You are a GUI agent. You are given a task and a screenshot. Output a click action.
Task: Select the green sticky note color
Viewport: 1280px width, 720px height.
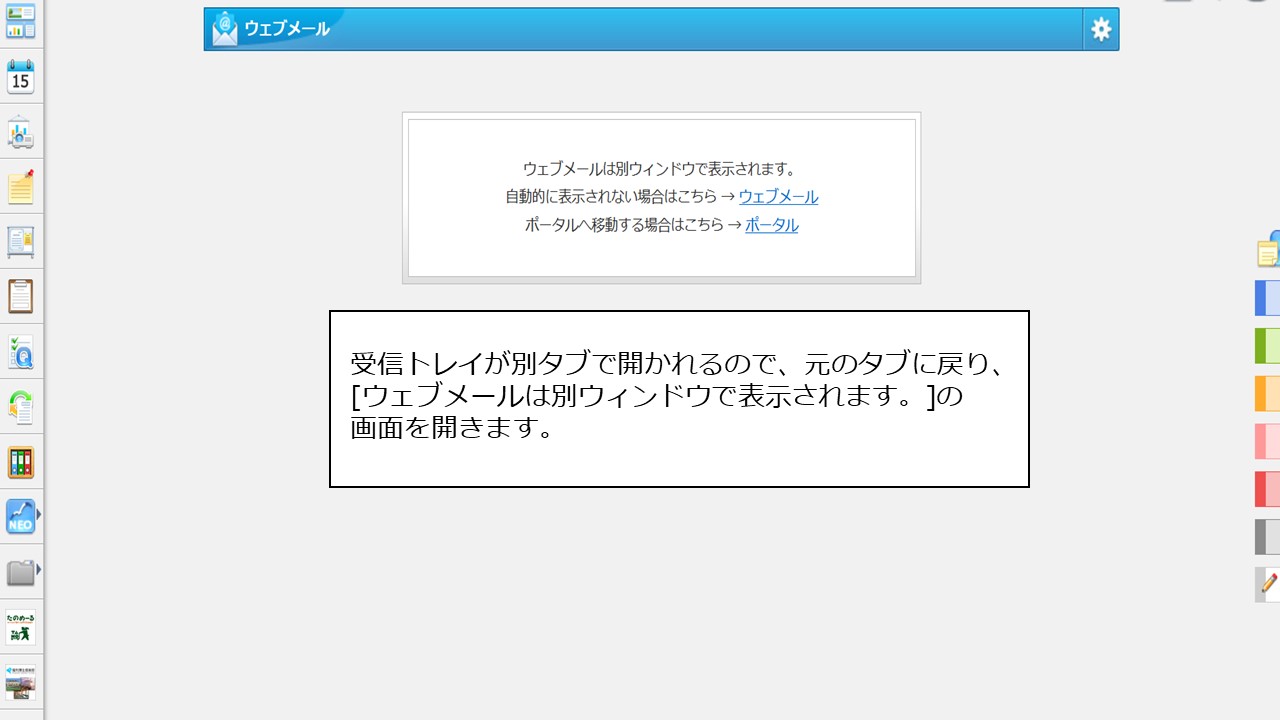(x=1268, y=346)
